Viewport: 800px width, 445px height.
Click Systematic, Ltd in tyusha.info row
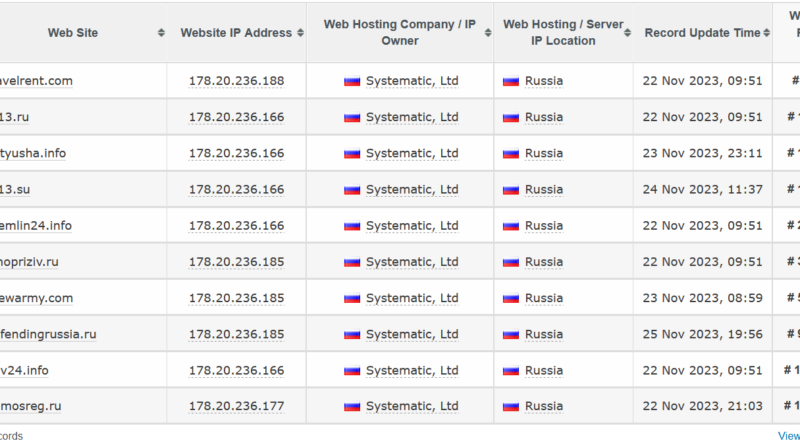point(412,153)
